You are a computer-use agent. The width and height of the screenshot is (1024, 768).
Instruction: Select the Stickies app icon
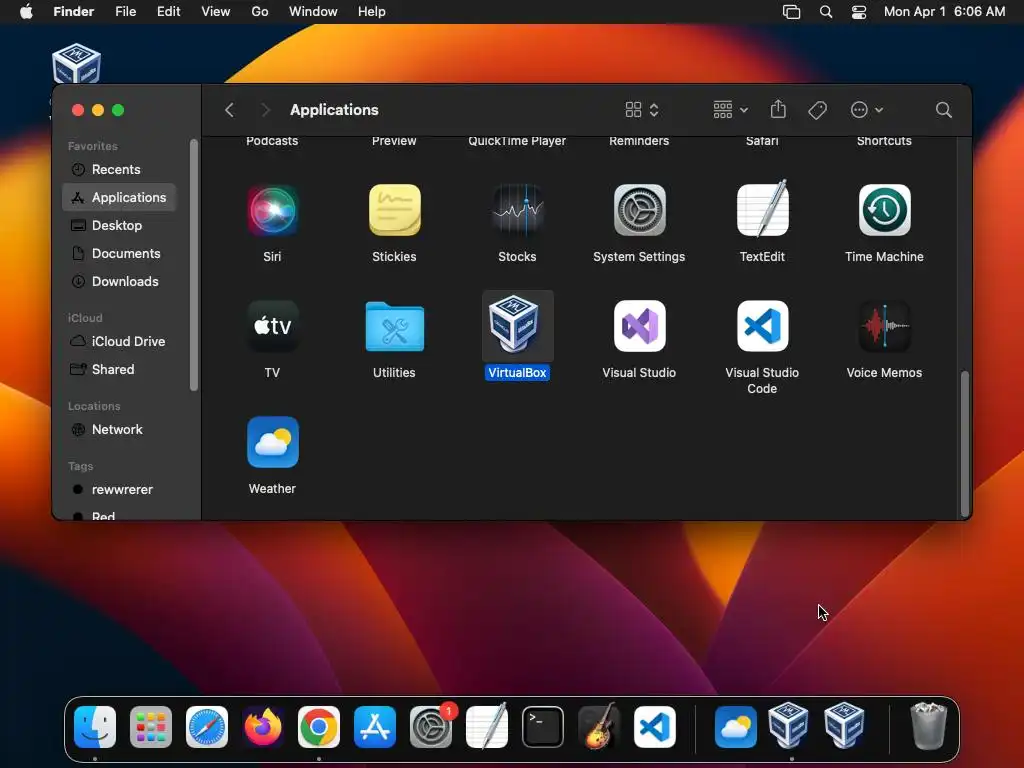coord(394,210)
